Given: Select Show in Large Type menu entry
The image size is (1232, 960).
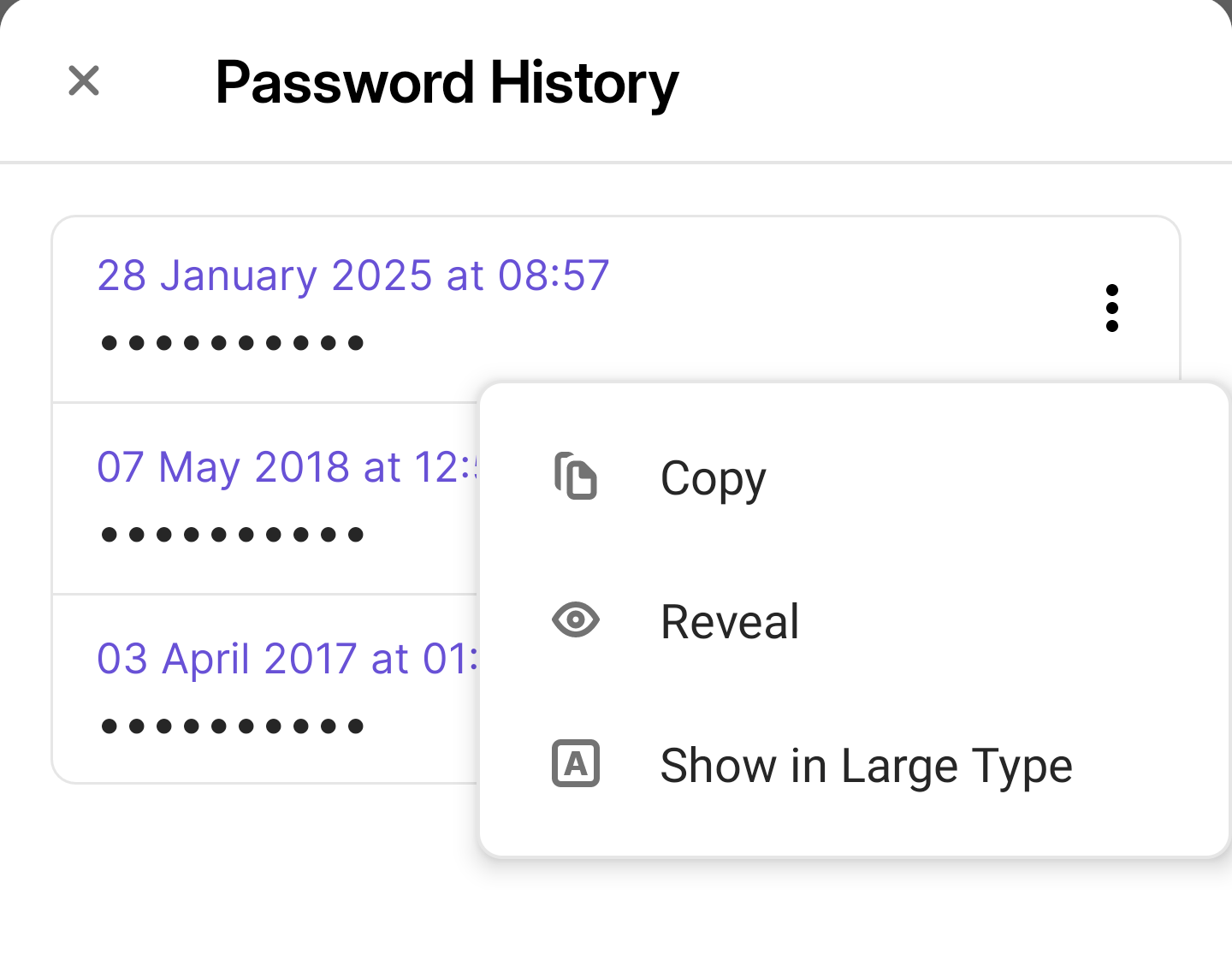Looking at the screenshot, I should click(x=866, y=764).
